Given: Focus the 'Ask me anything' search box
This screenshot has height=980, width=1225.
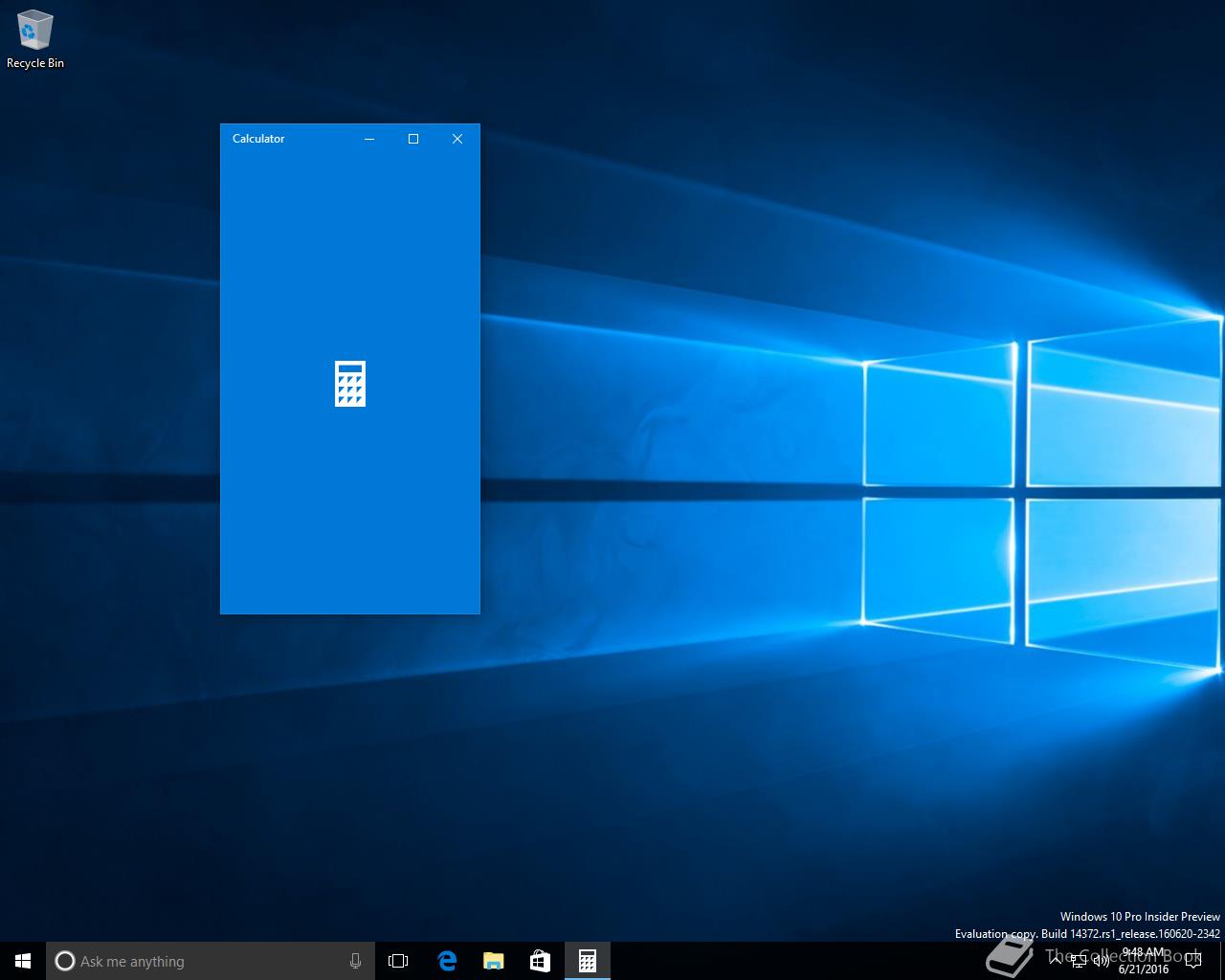Looking at the screenshot, I should coord(211,961).
